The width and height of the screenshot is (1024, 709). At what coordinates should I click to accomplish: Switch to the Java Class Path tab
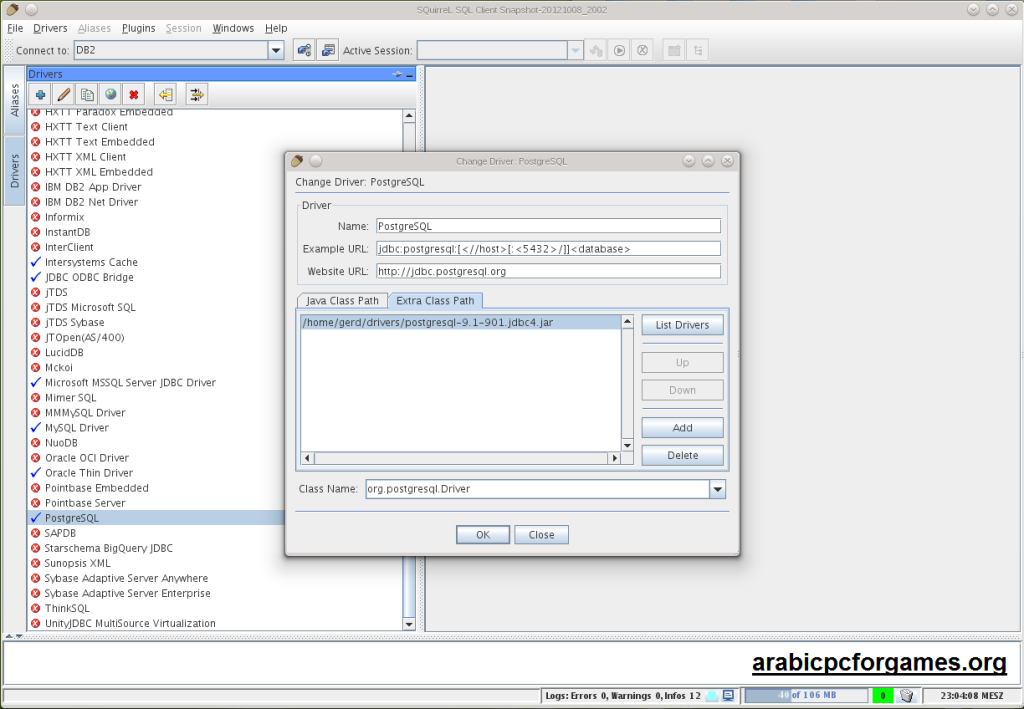pyautogui.click(x=342, y=300)
